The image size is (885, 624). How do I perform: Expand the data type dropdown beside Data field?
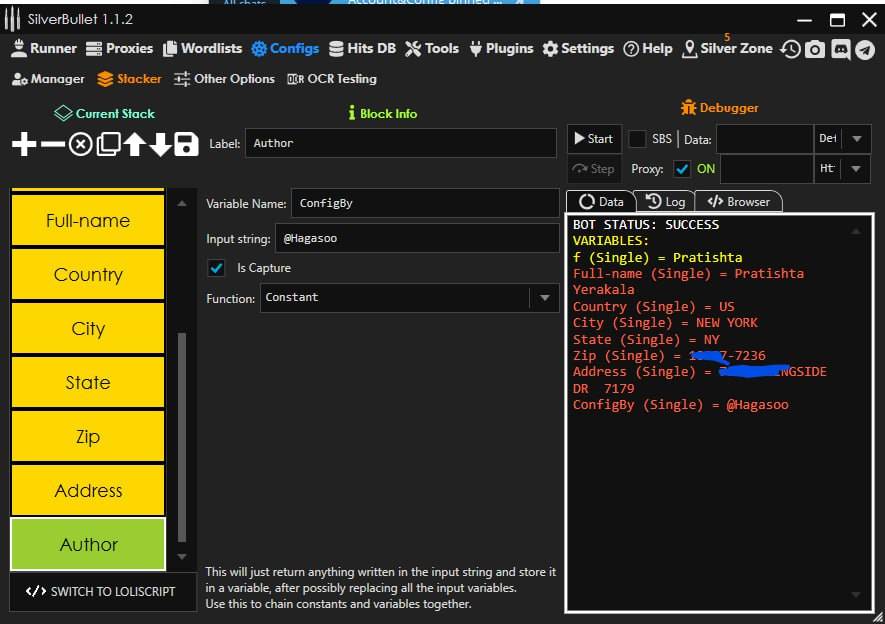click(857, 139)
